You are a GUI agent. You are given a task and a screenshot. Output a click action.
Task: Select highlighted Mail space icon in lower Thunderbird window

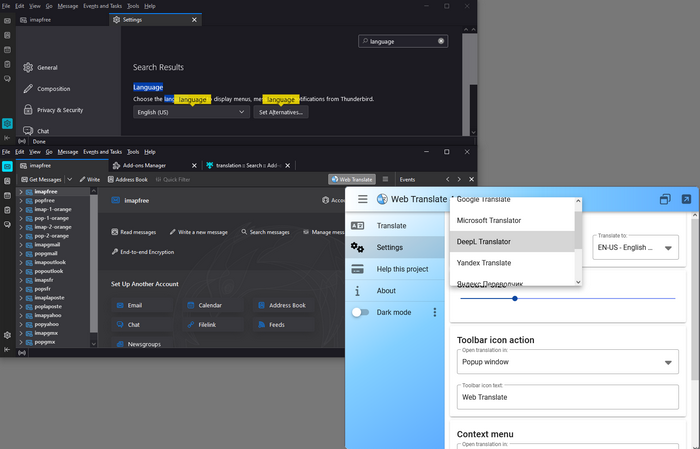point(7,166)
